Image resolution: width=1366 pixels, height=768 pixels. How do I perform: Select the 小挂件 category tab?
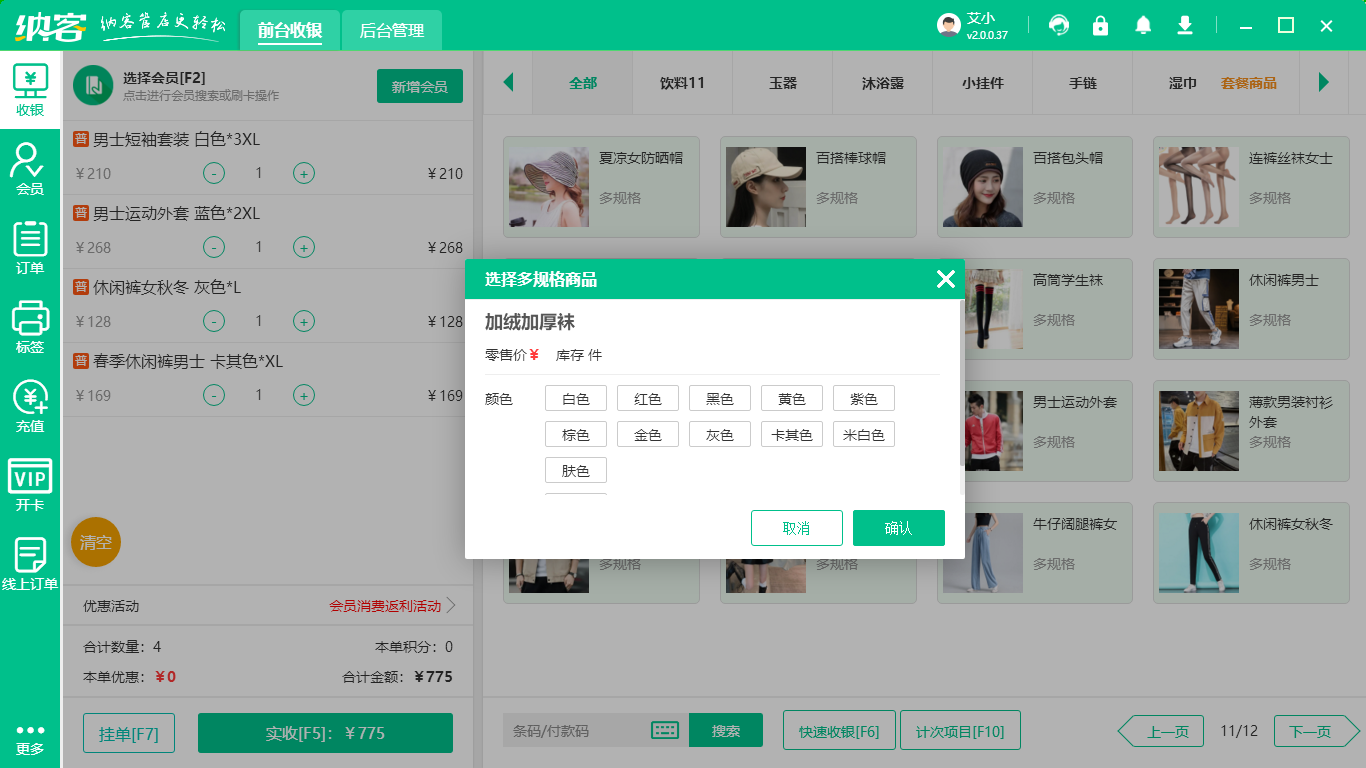coord(983,83)
